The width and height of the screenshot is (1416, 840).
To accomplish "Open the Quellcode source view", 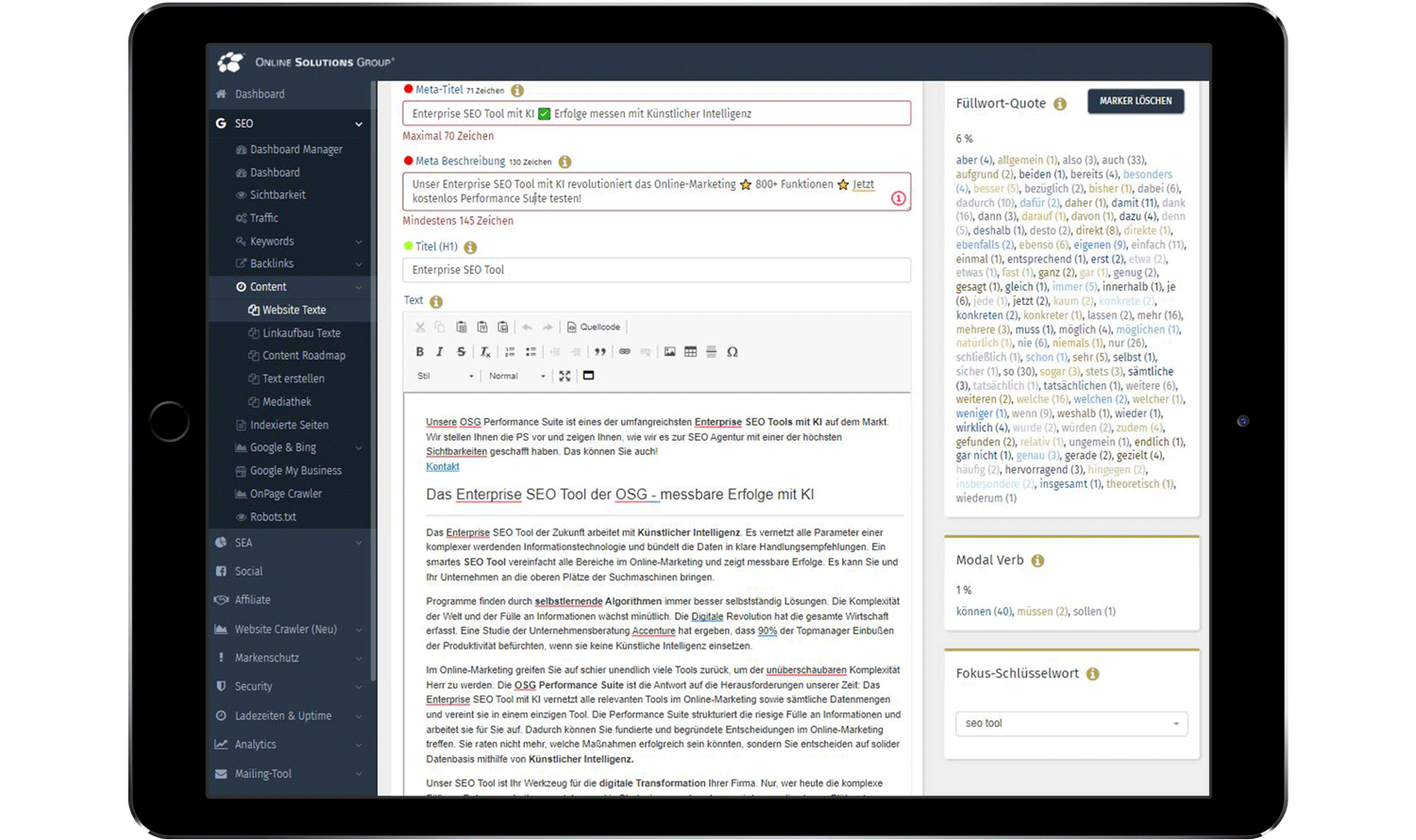I will point(594,328).
